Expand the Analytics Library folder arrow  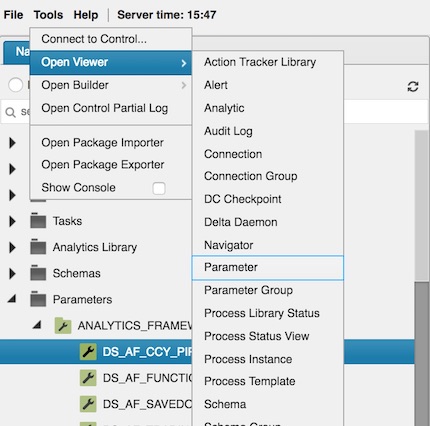12,247
